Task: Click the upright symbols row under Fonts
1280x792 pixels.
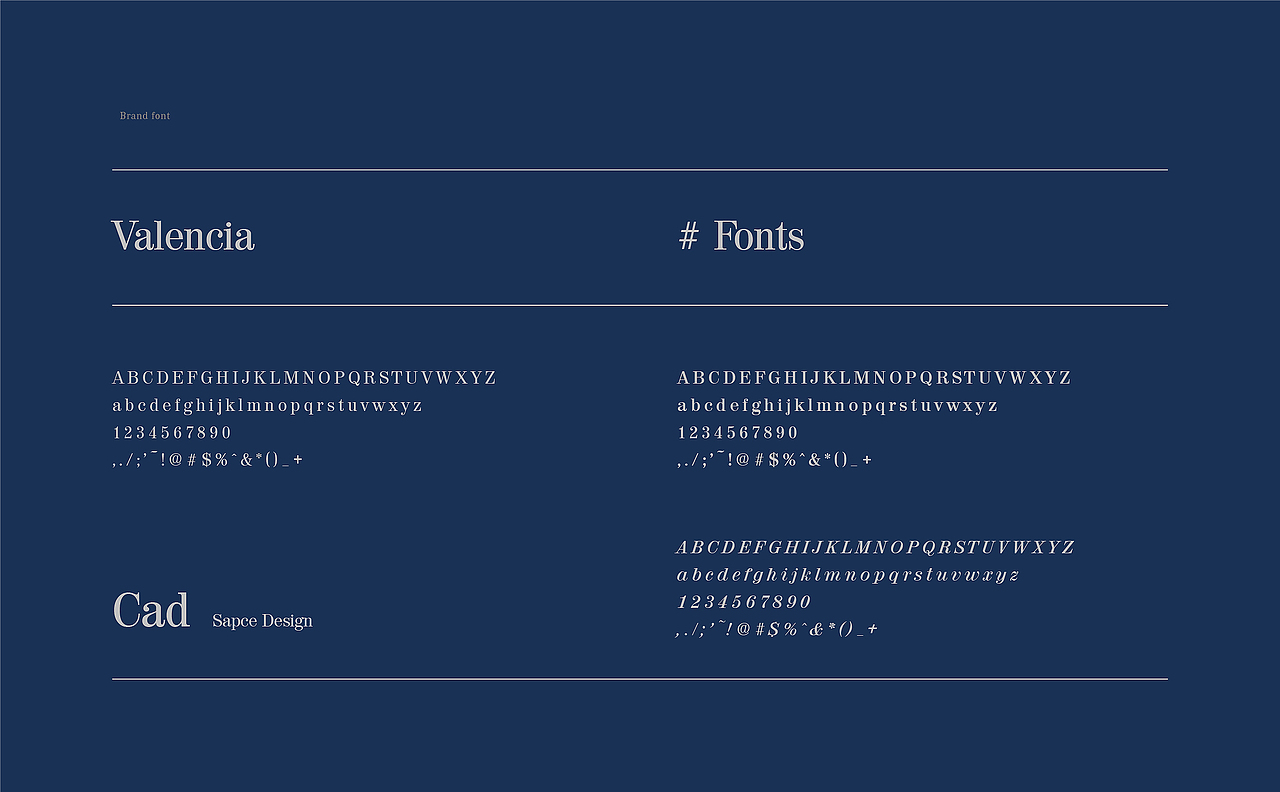Action: (x=774, y=460)
